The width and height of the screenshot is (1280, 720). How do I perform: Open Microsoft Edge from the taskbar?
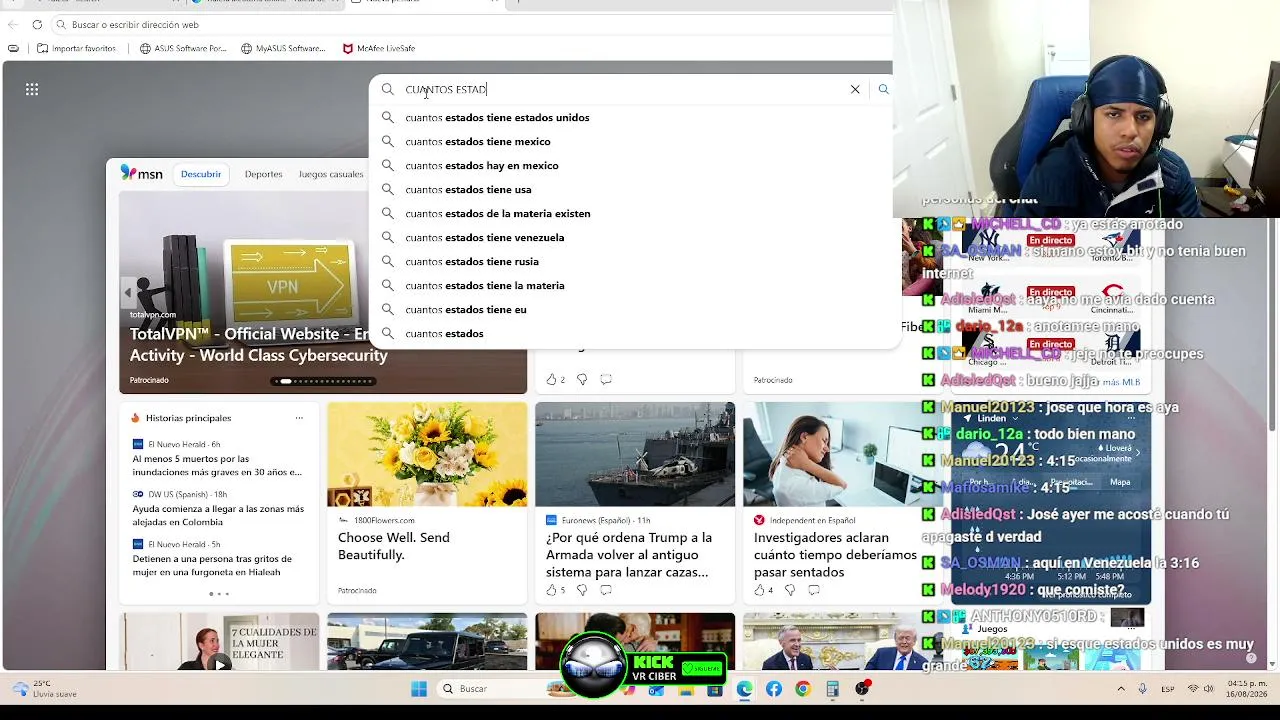pos(745,689)
